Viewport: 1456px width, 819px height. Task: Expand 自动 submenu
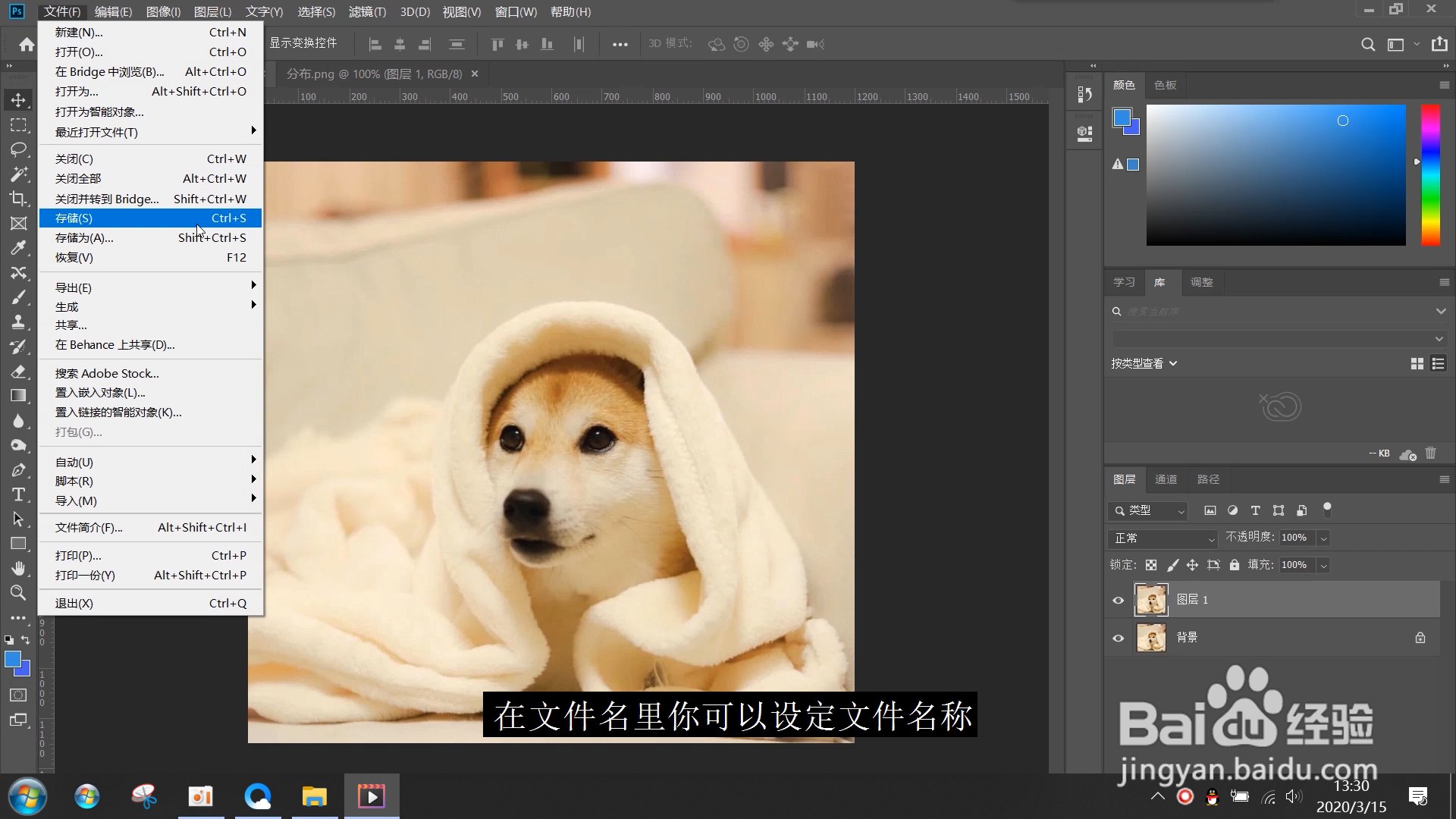point(151,462)
